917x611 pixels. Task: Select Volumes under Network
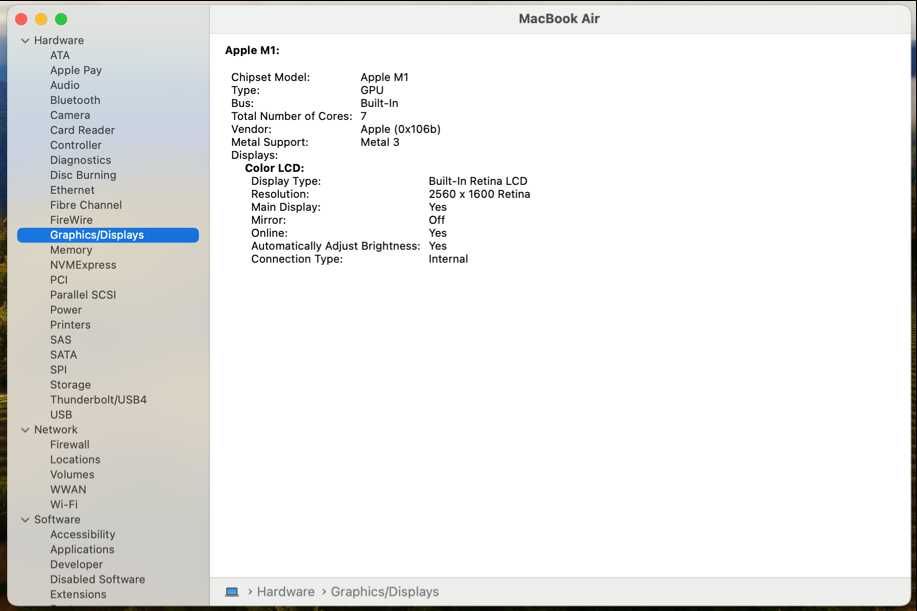pyautogui.click(x=72, y=475)
